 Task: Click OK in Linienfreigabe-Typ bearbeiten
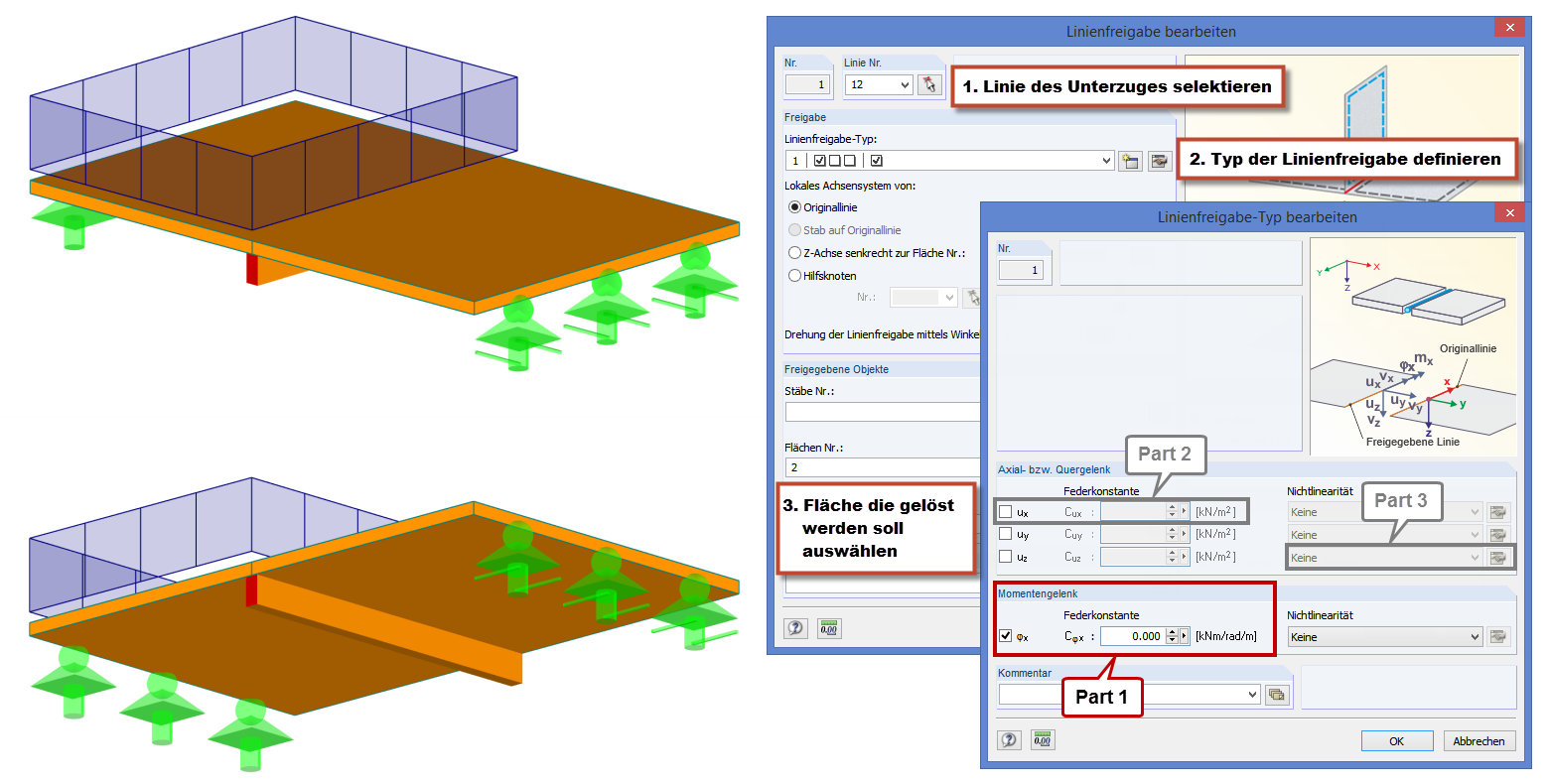(x=1396, y=741)
